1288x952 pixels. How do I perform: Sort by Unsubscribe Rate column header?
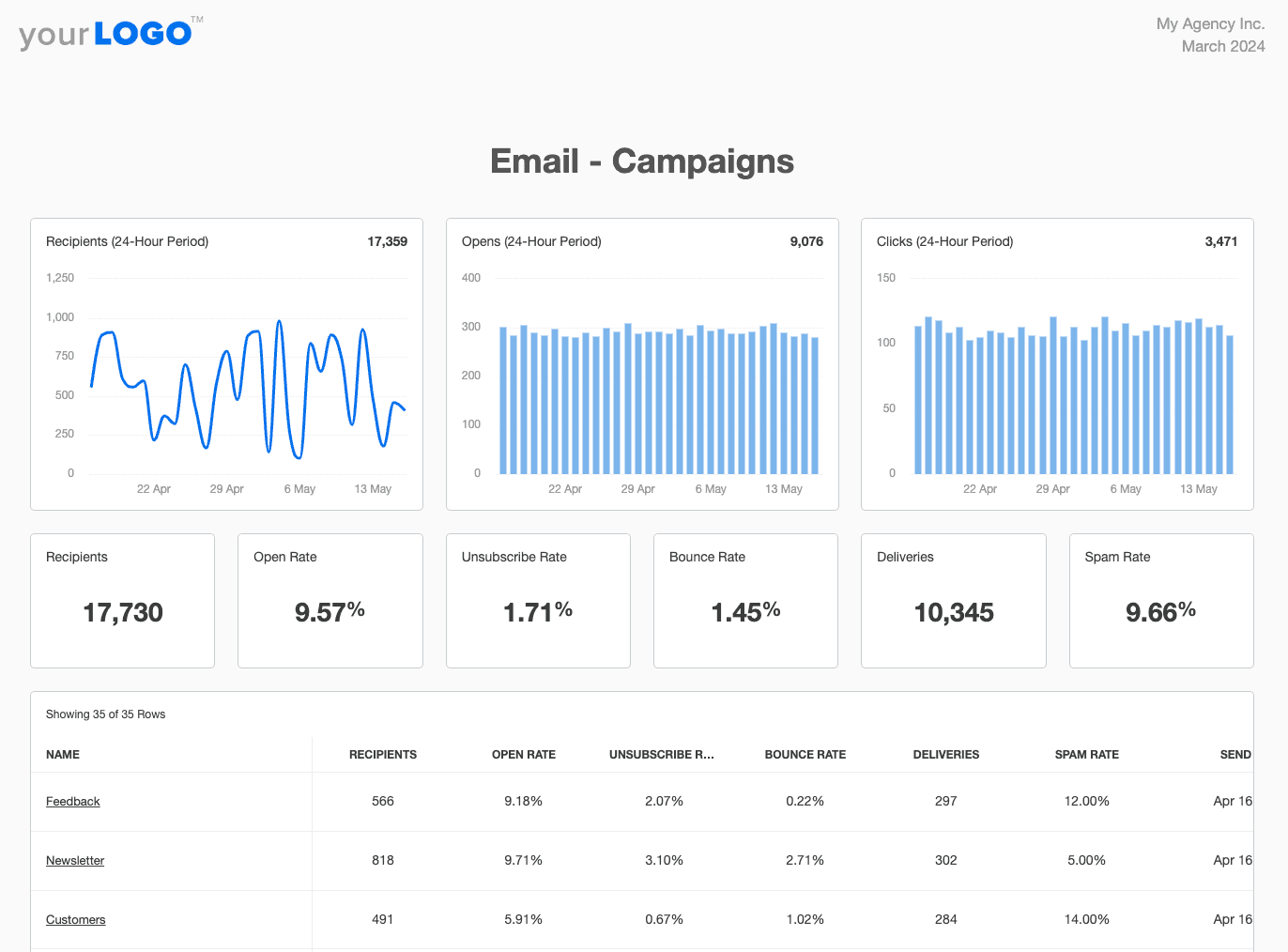pos(661,754)
